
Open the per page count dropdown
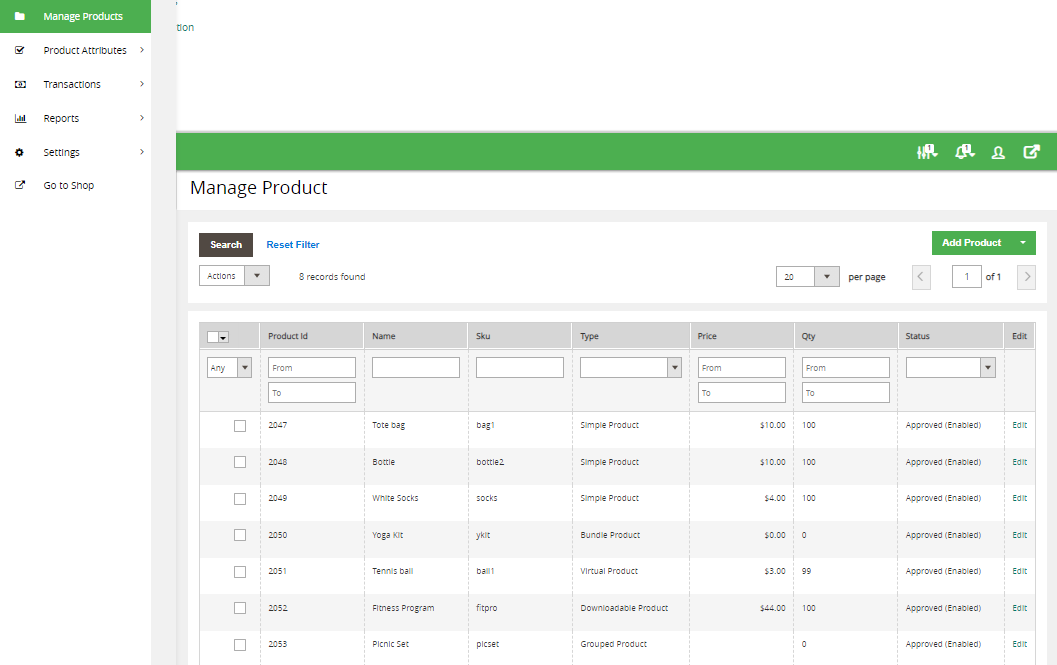pos(807,277)
